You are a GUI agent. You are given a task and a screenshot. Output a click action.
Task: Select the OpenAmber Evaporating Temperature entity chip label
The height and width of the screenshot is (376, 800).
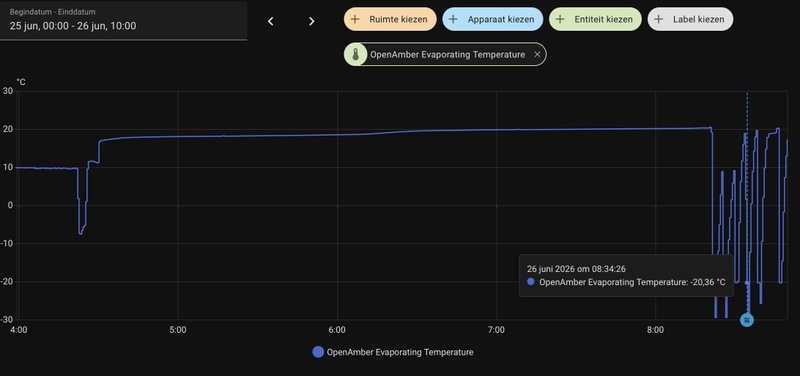[447, 55]
